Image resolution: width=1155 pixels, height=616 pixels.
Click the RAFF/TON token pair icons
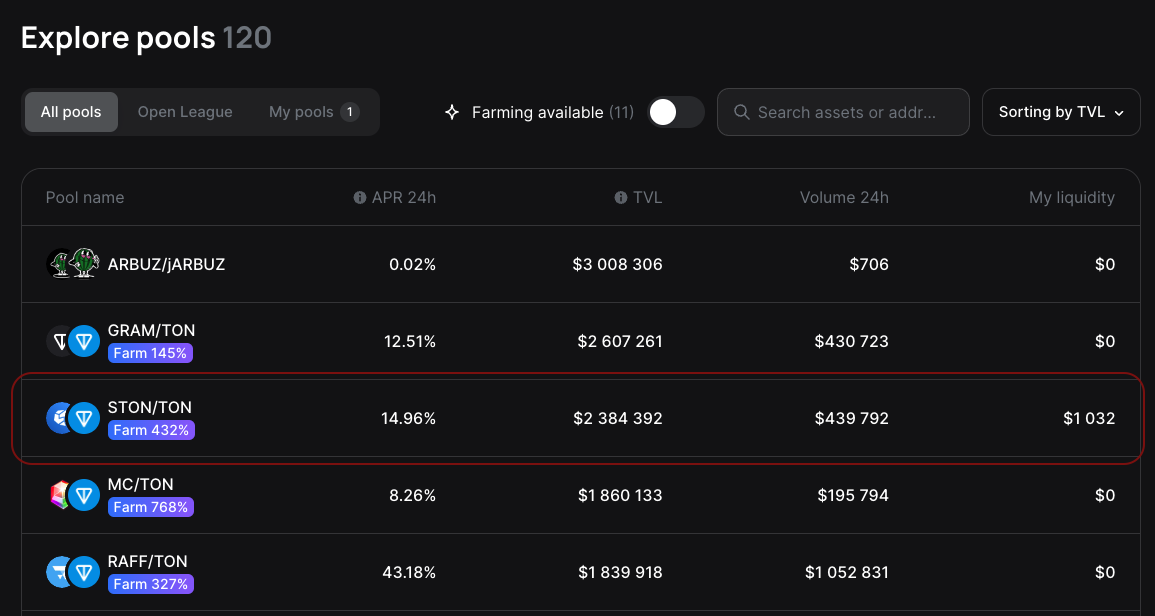(73, 572)
